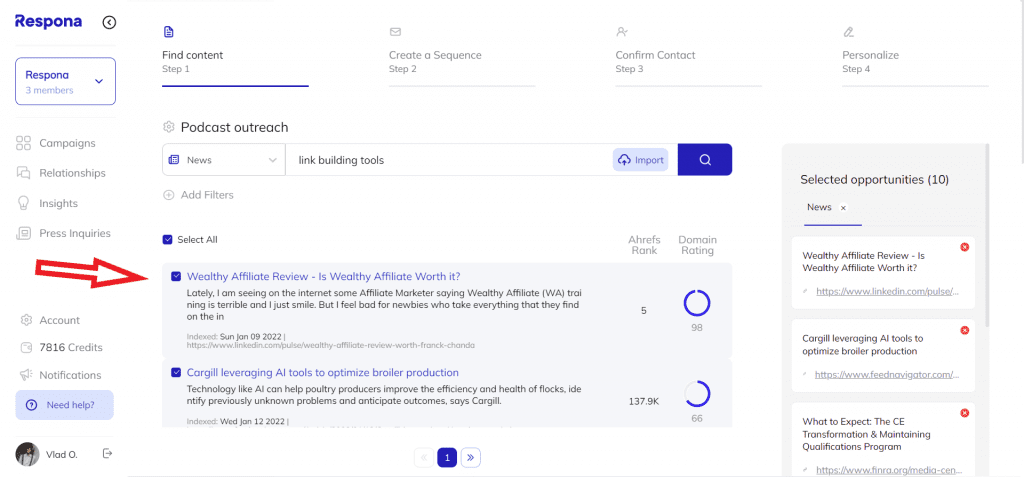This screenshot has height=477, width=1024.
Task: Toggle the Select All checkbox
Action: click(x=167, y=240)
